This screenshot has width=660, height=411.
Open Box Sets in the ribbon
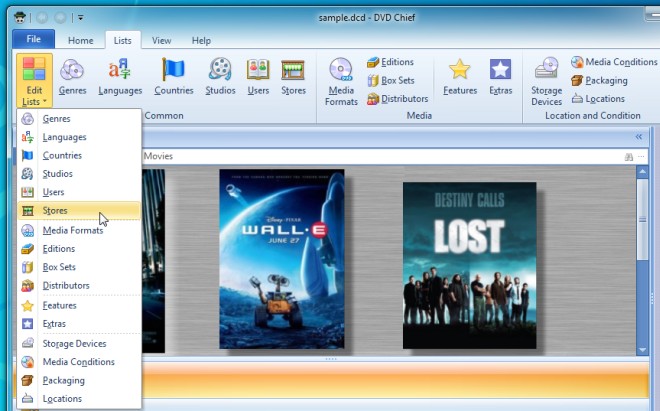pyautogui.click(x=391, y=80)
